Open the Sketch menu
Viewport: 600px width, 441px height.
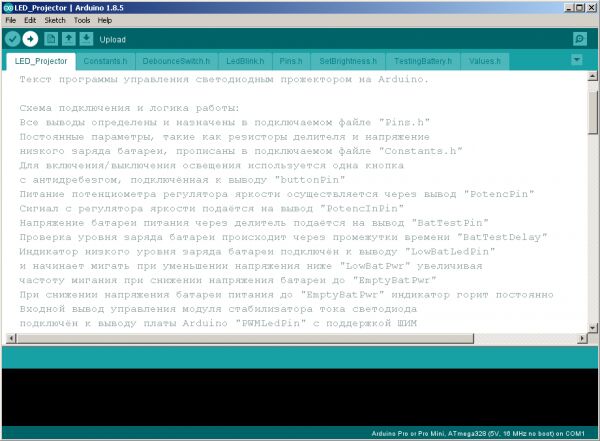(55, 20)
